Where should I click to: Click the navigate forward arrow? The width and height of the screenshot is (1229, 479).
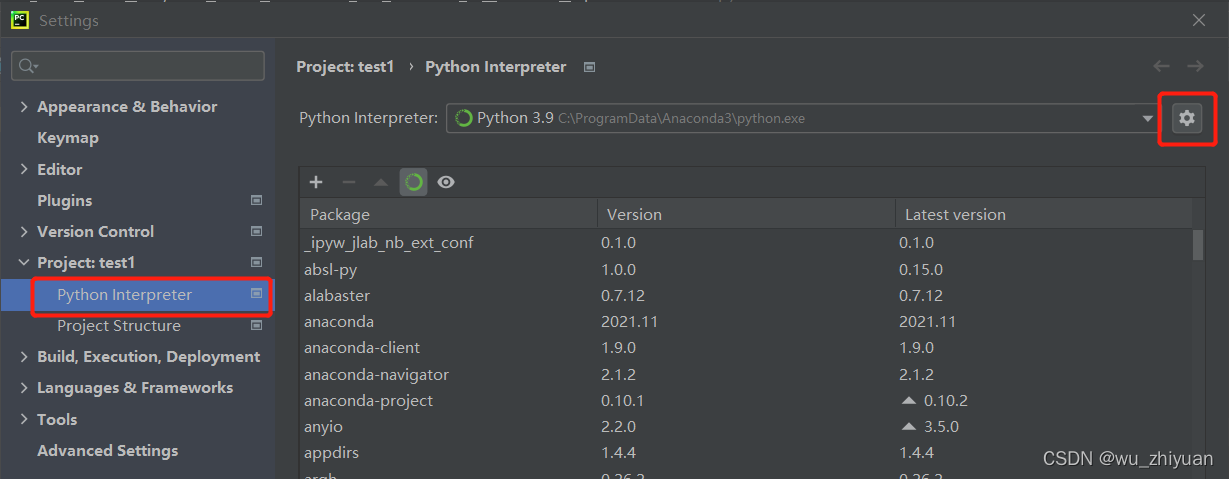[x=1195, y=66]
